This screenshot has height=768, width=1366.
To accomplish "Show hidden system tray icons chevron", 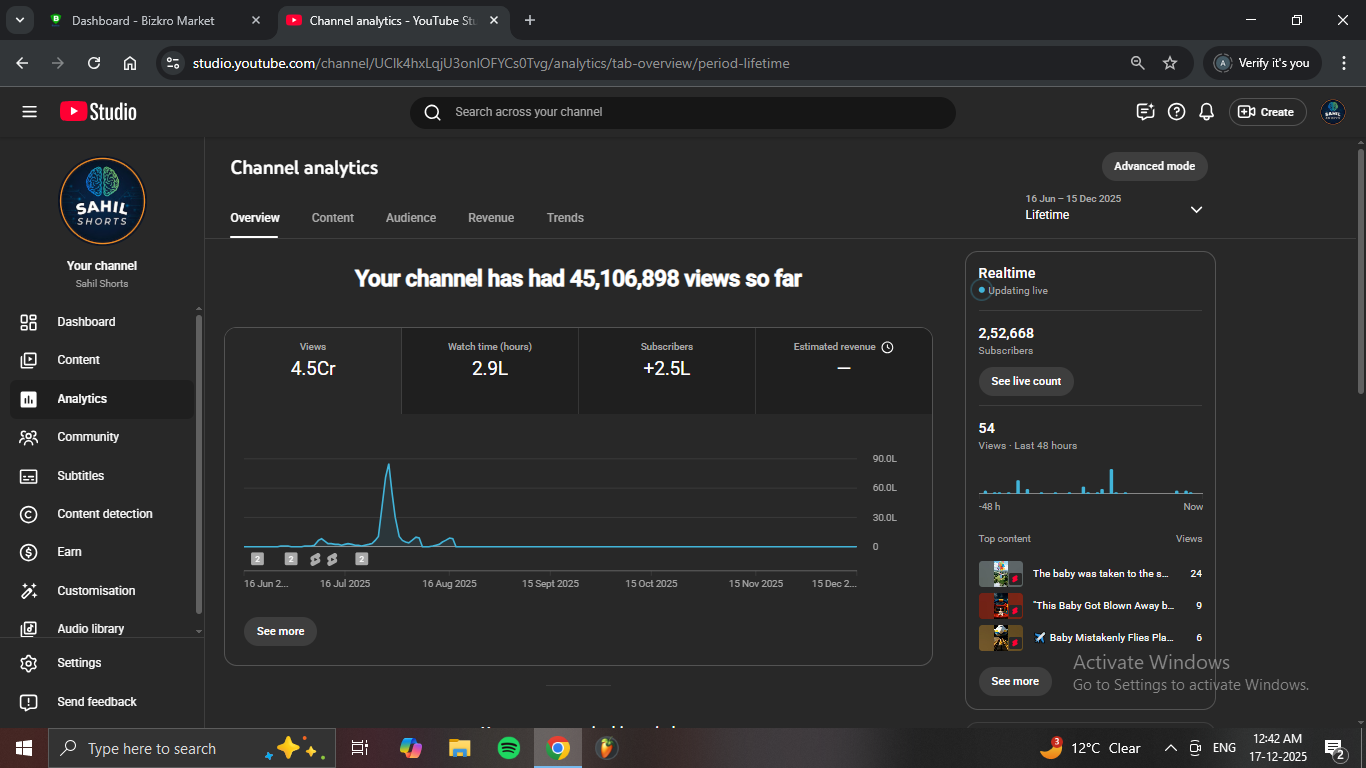I will point(1170,748).
